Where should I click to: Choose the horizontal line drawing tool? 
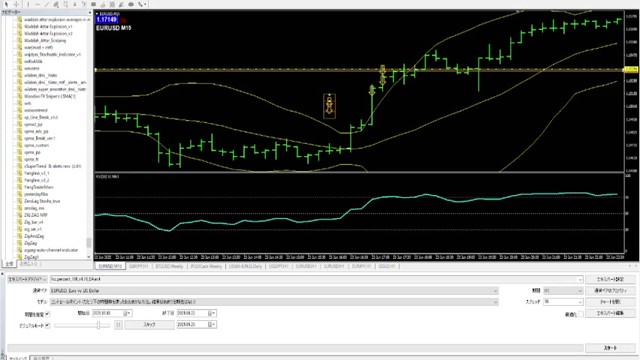pyautogui.click(x=37, y=4)
